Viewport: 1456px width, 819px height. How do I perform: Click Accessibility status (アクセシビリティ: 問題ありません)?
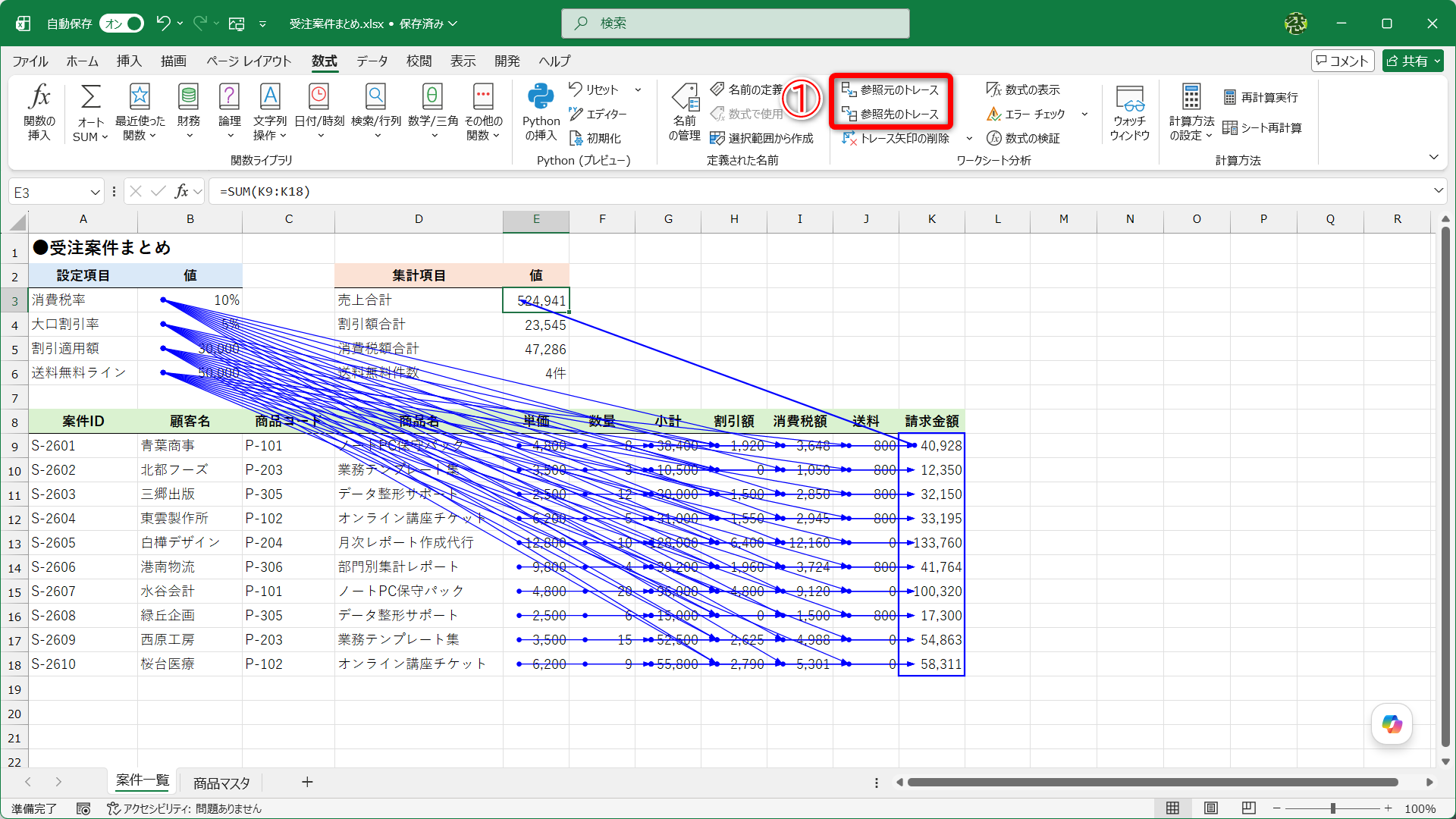184,808
